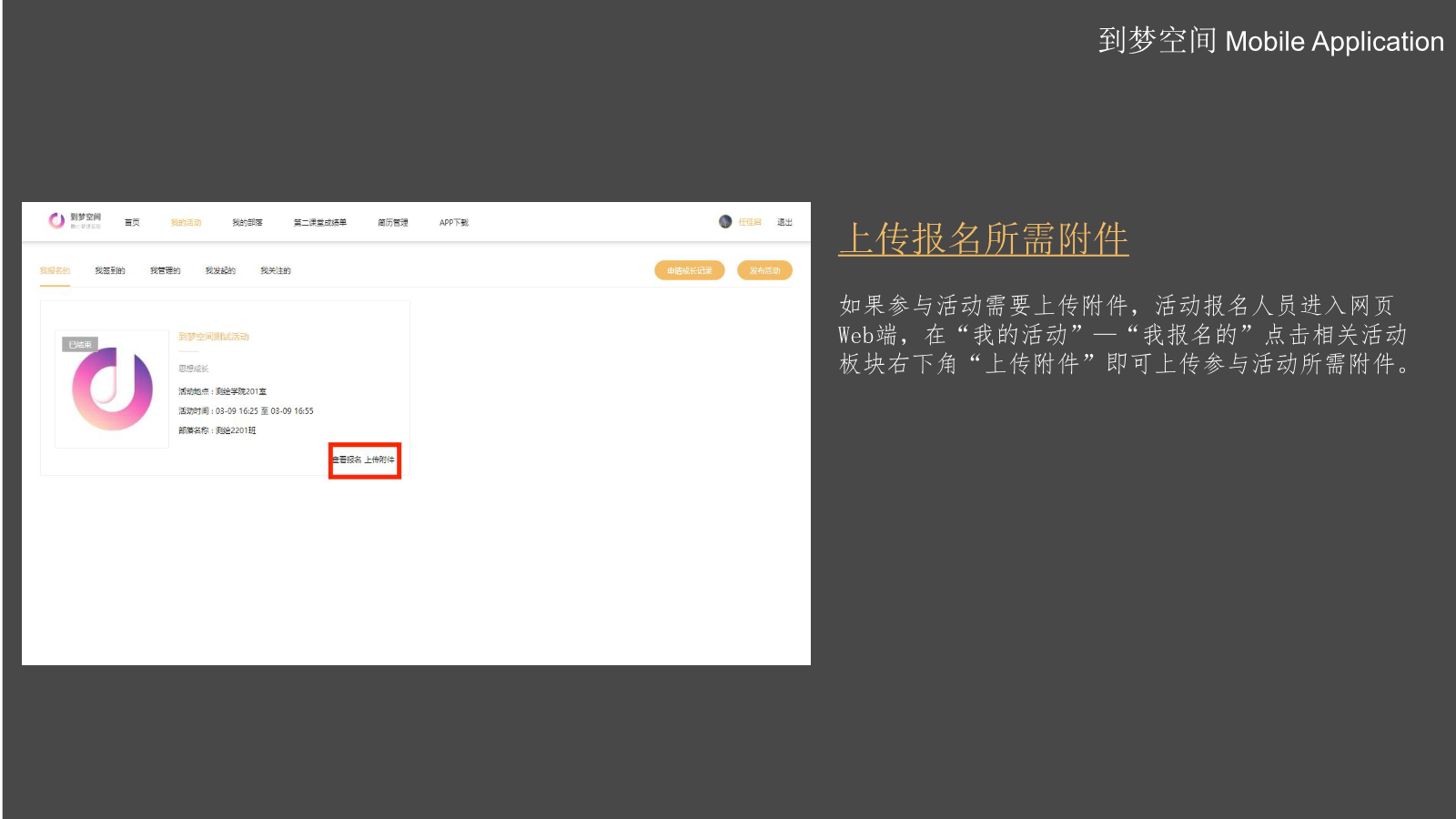Screen dimensions: 1456x819
Task: Open 简历管理 in the navigation
Action: pyautogui.click(x=393, y=223)
